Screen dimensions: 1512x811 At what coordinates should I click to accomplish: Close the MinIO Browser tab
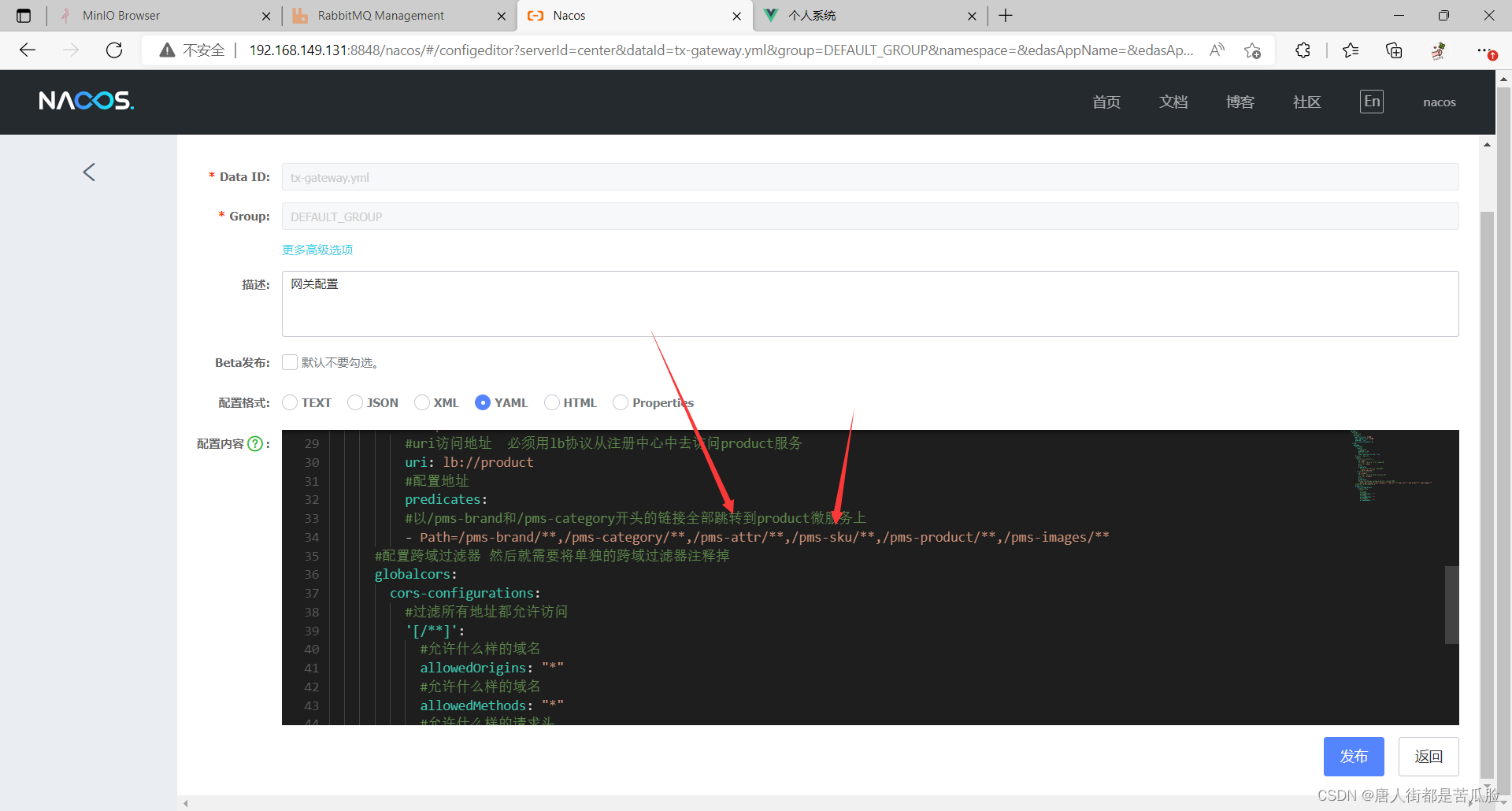266,16
